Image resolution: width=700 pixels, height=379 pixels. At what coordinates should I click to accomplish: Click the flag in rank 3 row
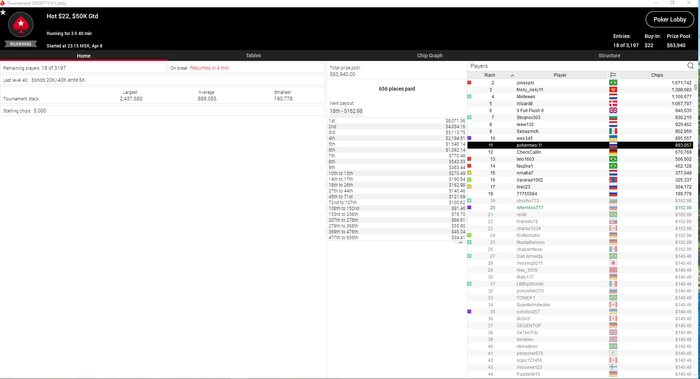(613, 90)
